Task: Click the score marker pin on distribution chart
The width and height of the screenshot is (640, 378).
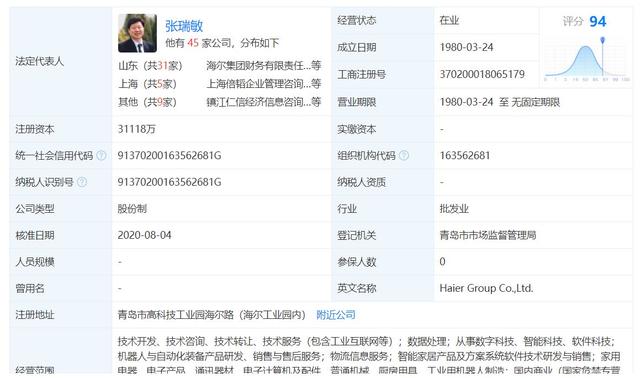Action: pyautogui.click(x=602, y=40)
